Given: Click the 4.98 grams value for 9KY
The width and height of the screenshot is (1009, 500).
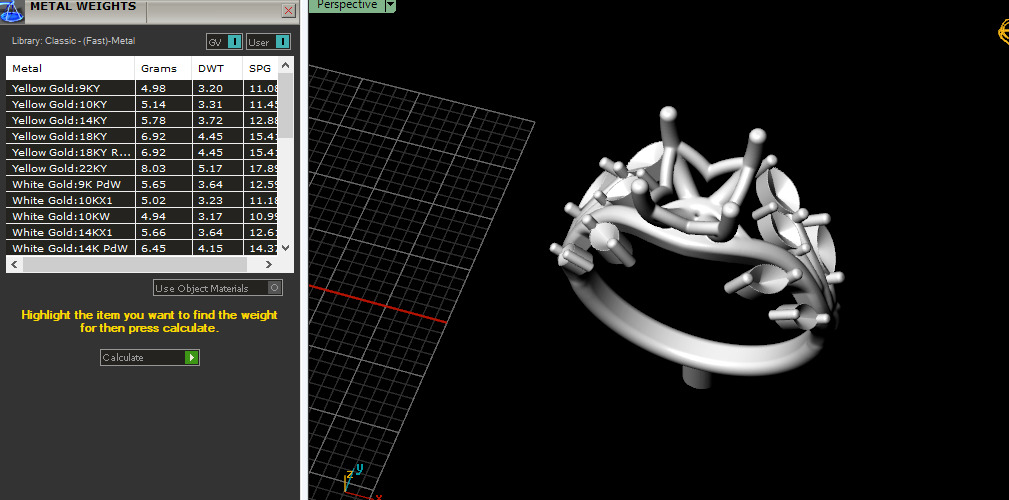Looking at the screenshot, I should point(153,88).
